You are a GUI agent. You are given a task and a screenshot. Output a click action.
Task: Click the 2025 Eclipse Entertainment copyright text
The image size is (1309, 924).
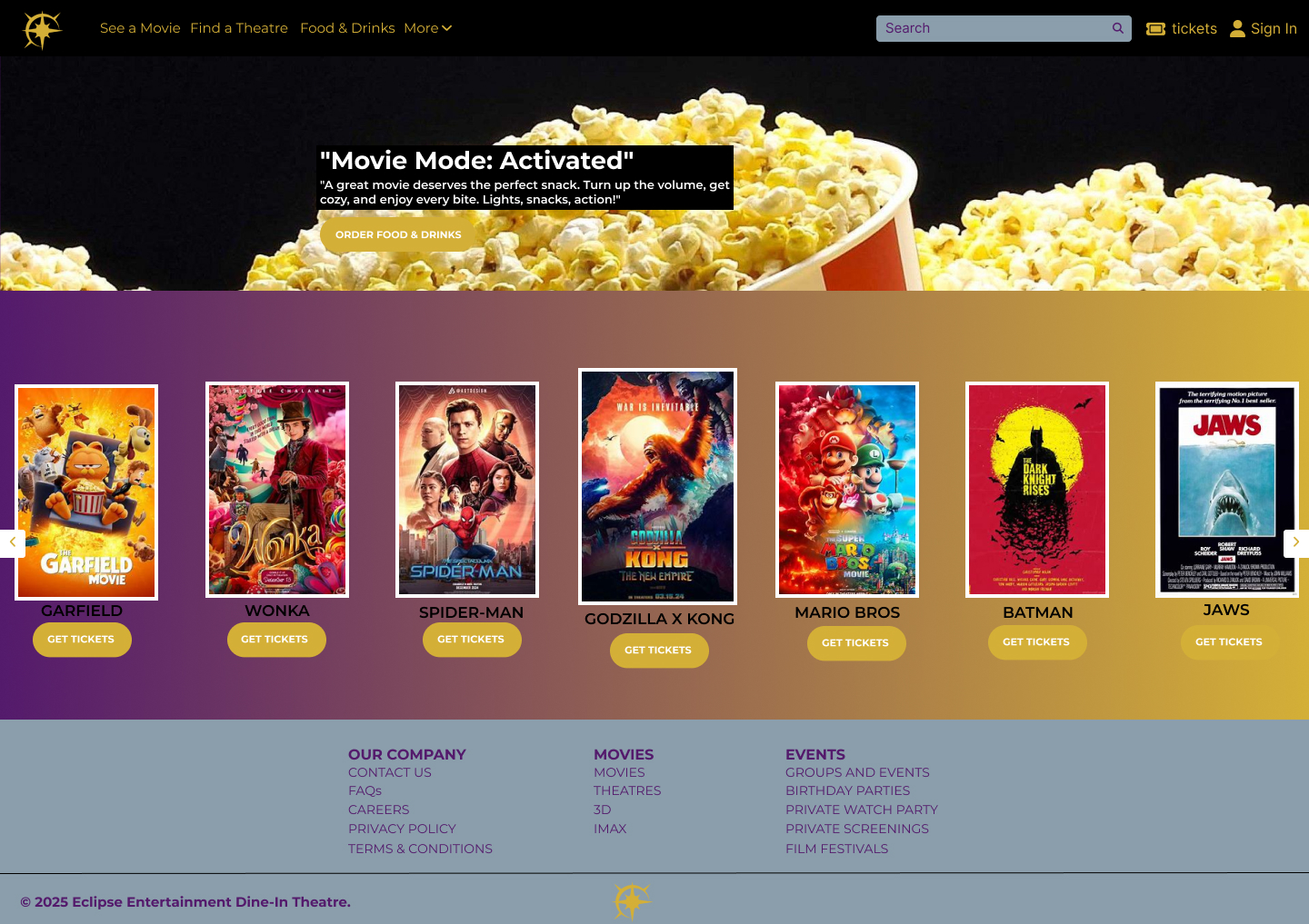coord(185,902)
